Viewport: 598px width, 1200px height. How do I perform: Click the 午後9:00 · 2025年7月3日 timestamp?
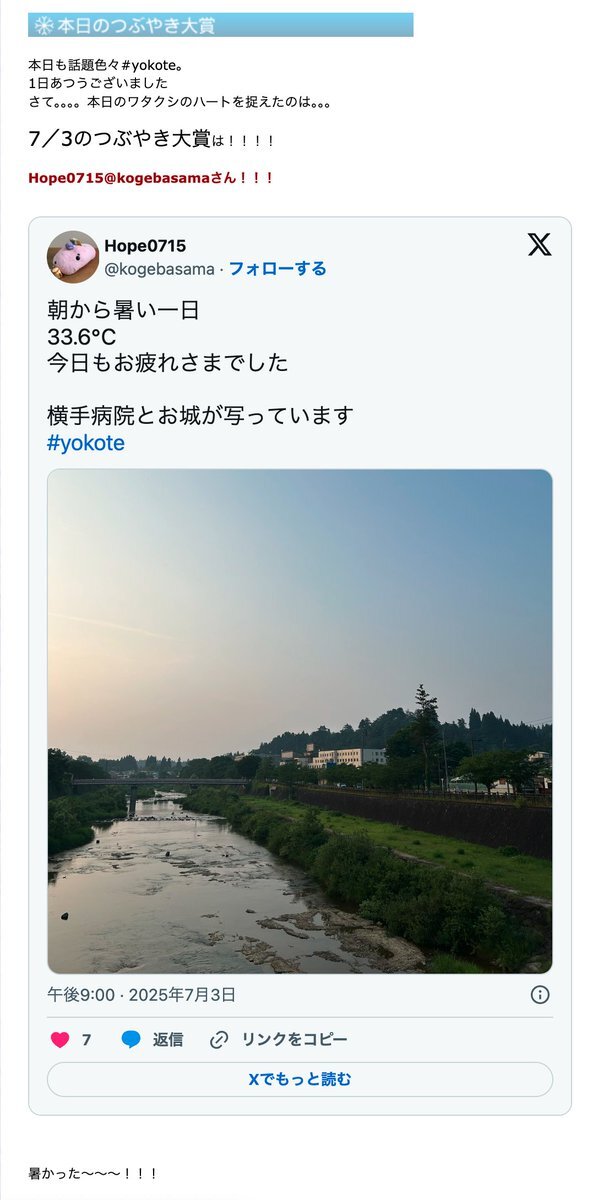[141, 995]
